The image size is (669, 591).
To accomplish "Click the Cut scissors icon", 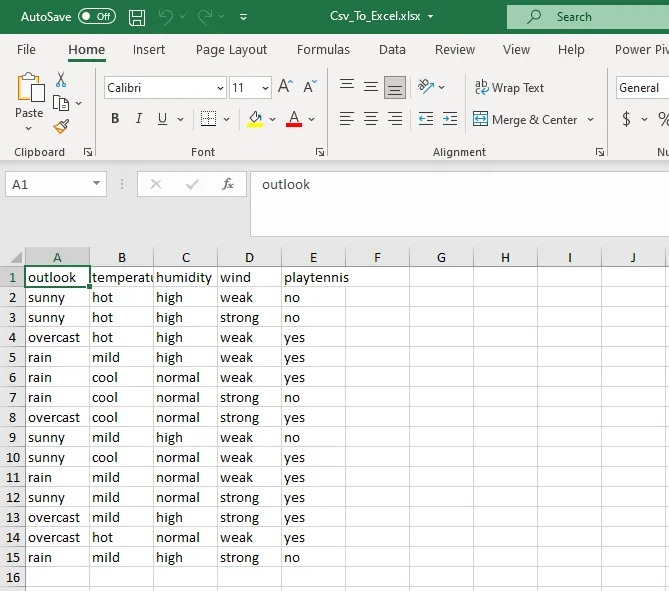I will pos(61,80).
